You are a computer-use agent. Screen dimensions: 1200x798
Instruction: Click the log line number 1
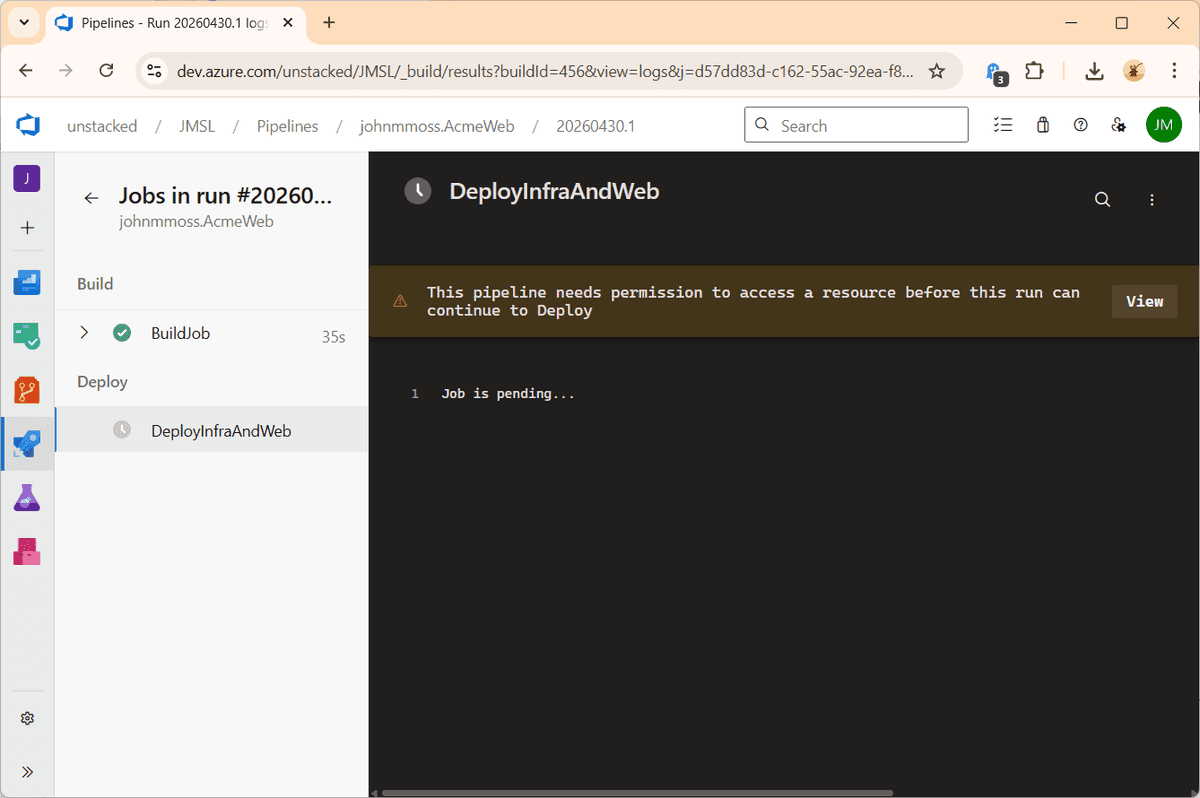415,394
